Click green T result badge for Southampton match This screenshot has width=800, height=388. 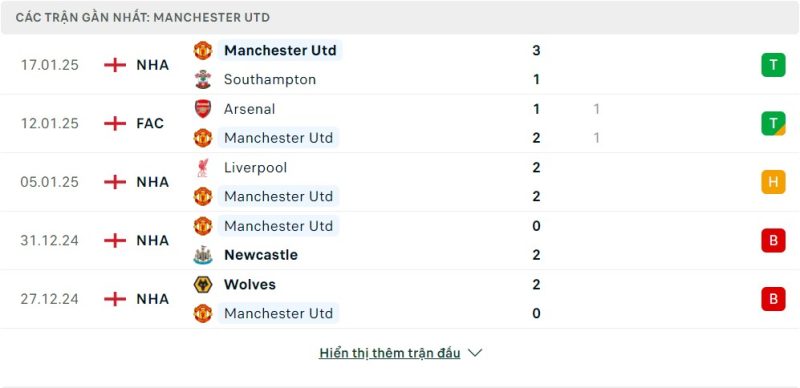(773, 65)
